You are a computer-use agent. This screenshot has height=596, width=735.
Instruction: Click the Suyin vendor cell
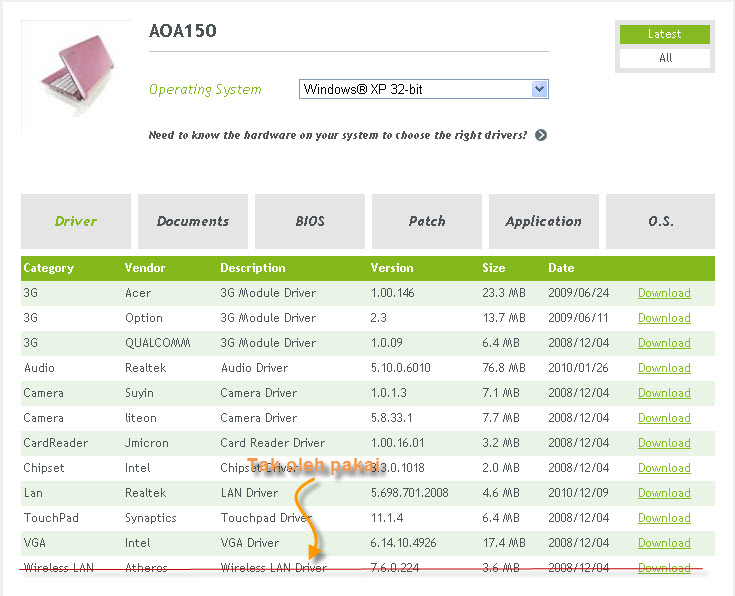[139, 393]
